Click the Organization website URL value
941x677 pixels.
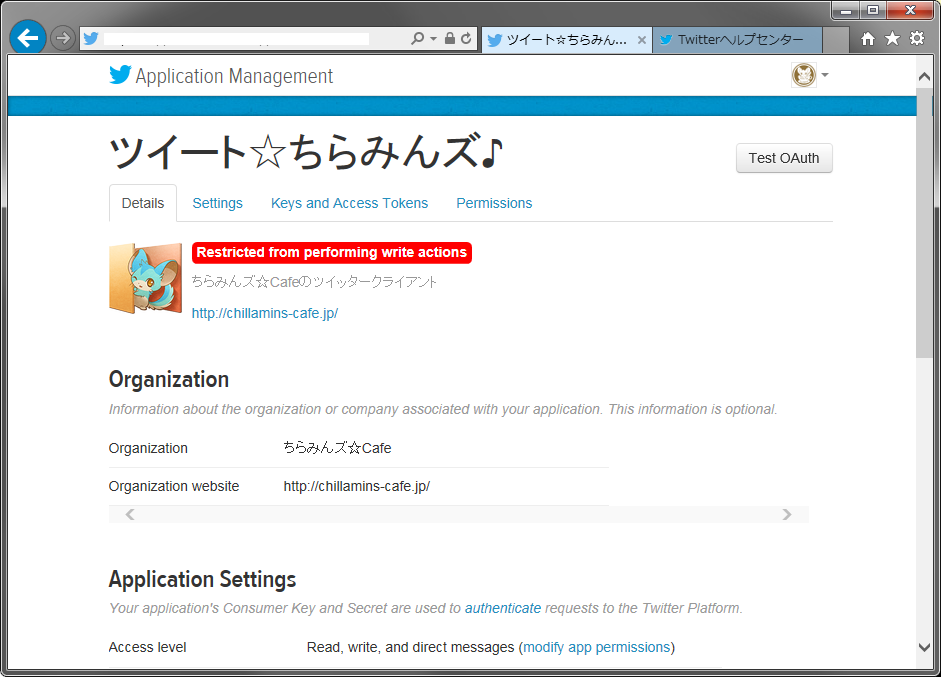tap(356, 486)
